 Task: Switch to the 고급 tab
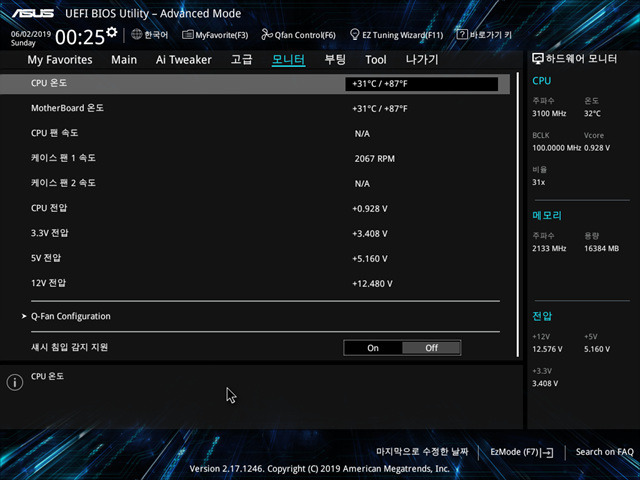pyautogui.click(x=242, y=60)
